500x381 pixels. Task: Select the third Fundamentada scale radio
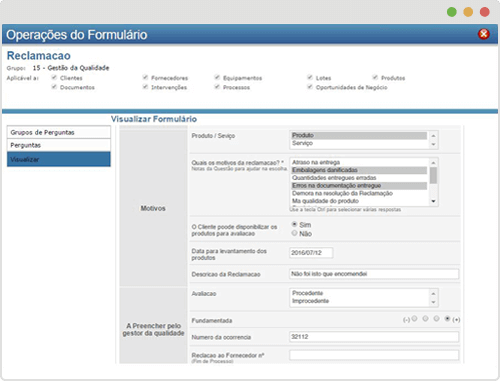pyautogui.click(x=436, y=319)
